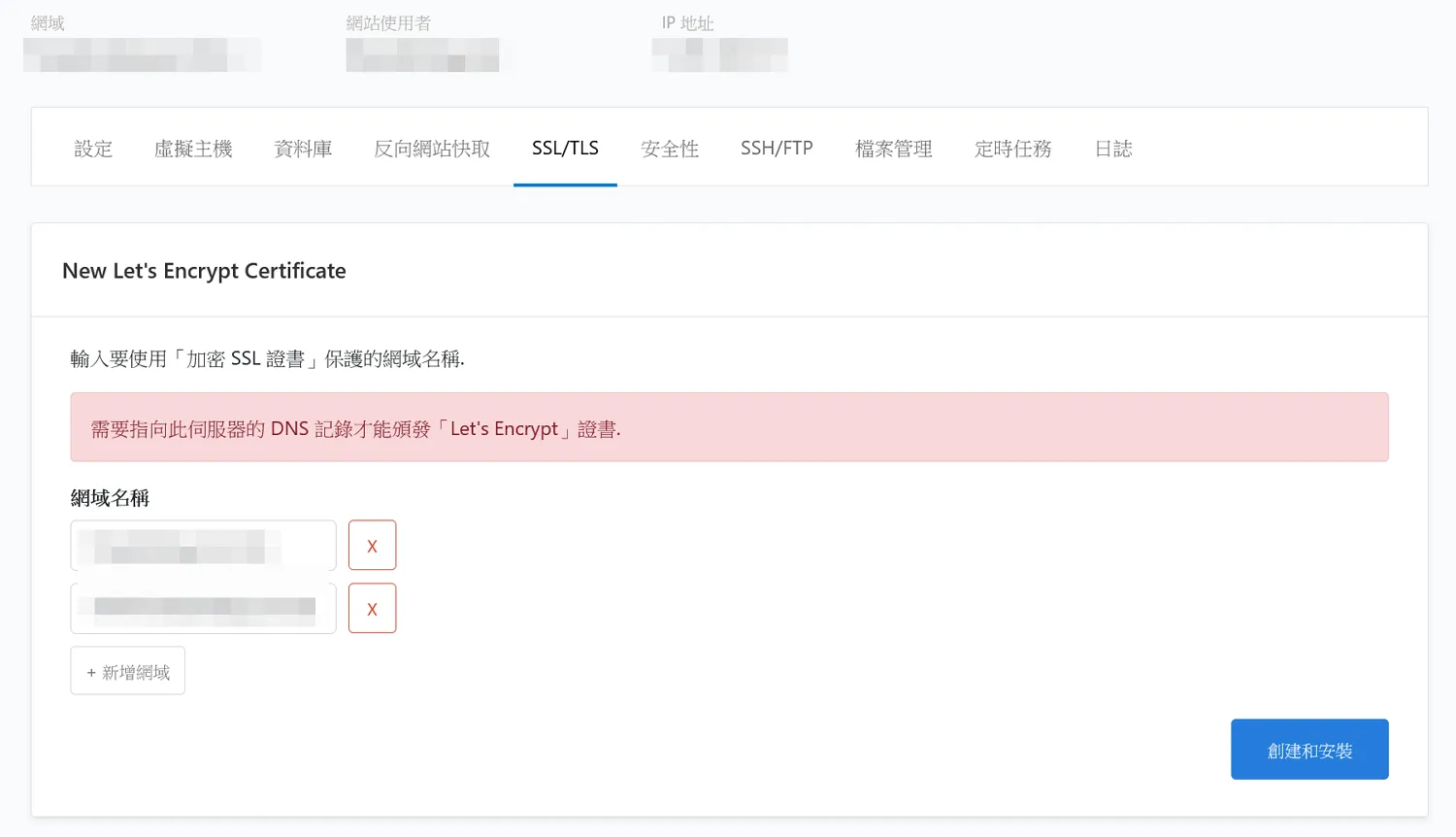Open the 安全性 tab
Viewport: 1456px width, 837px height.
[x=670, y=149]
